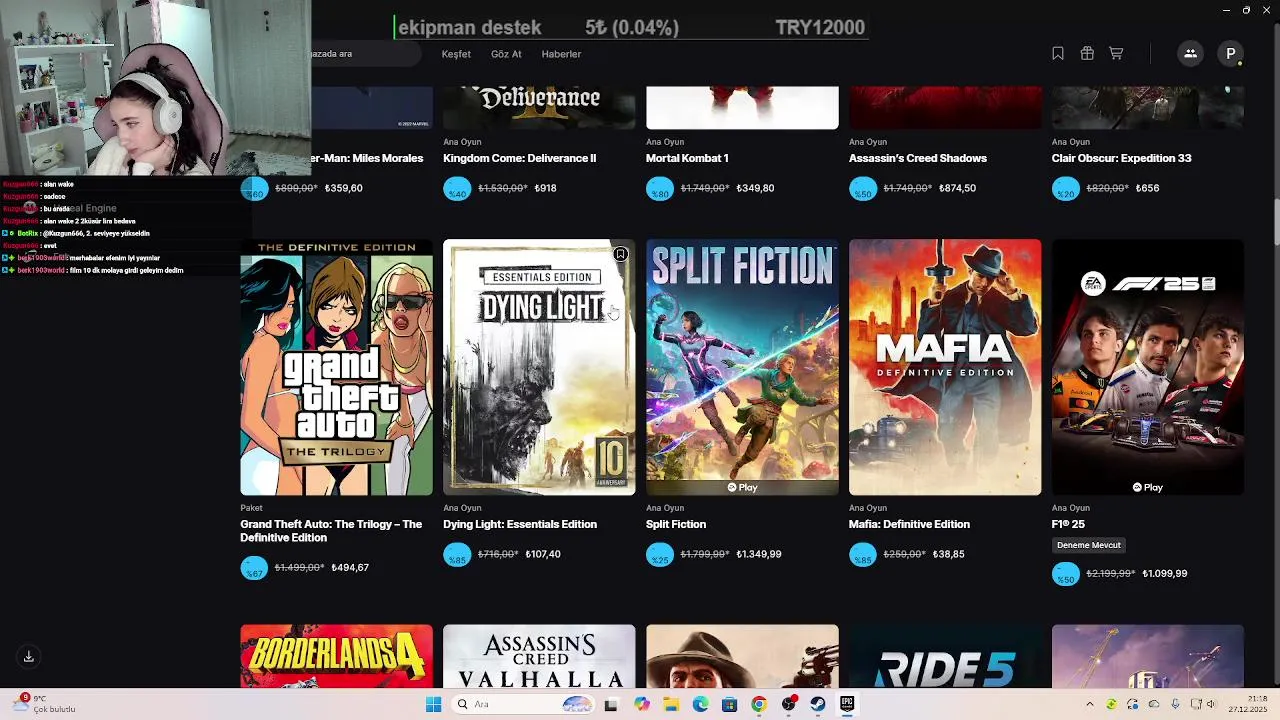
Task: Click the download icon at bottom left
Action: click(x=28, y=657)
